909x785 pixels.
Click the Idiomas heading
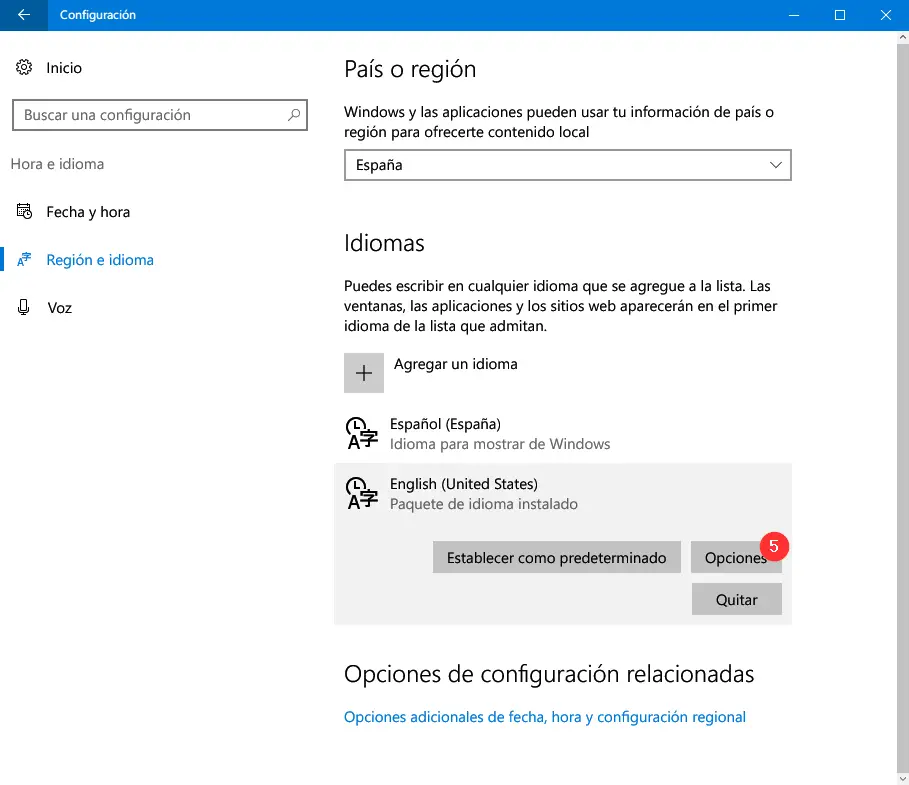pos(384,243)
